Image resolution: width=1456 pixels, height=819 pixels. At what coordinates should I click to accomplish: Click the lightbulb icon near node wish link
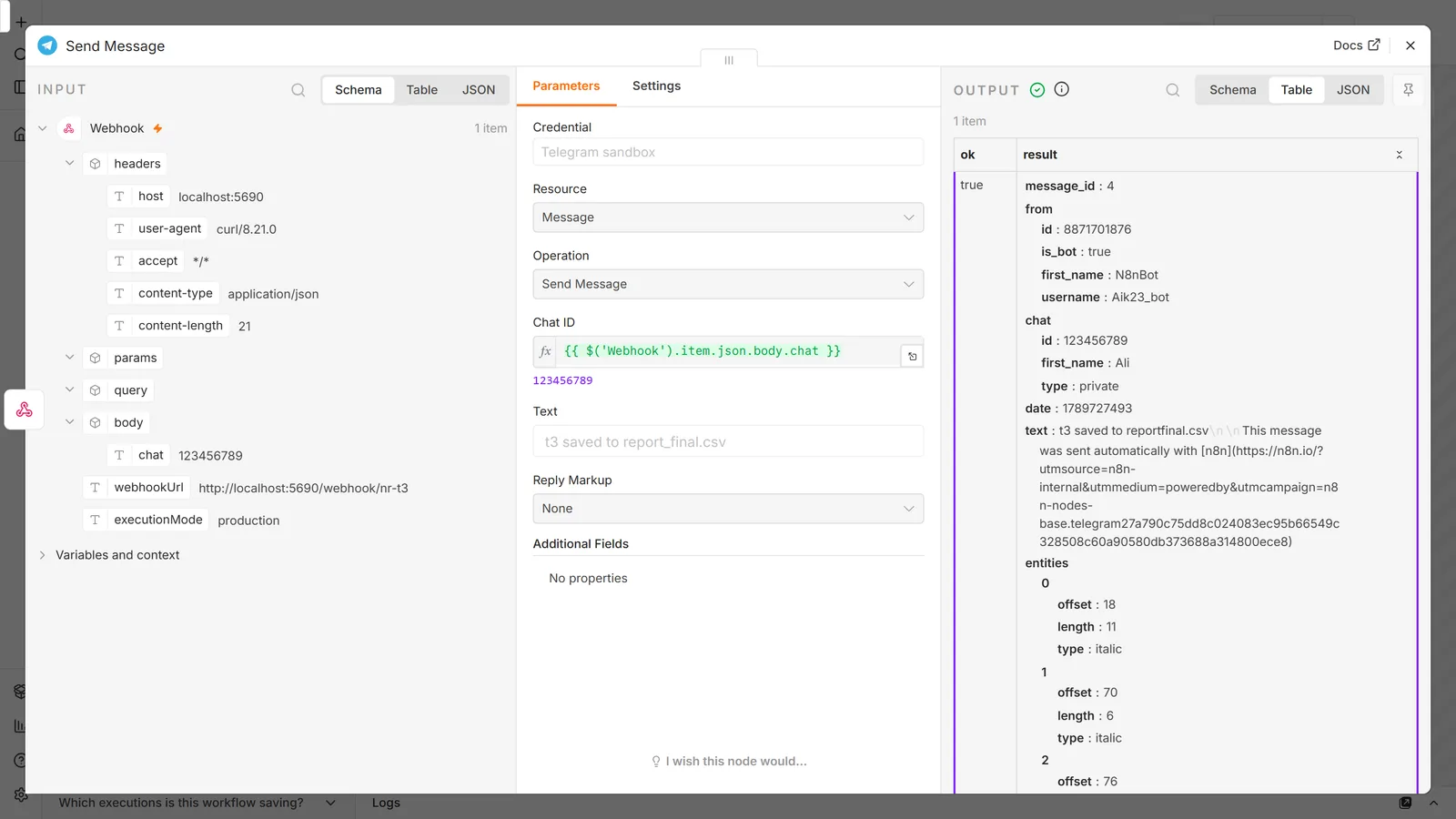(x=656, y=761)
